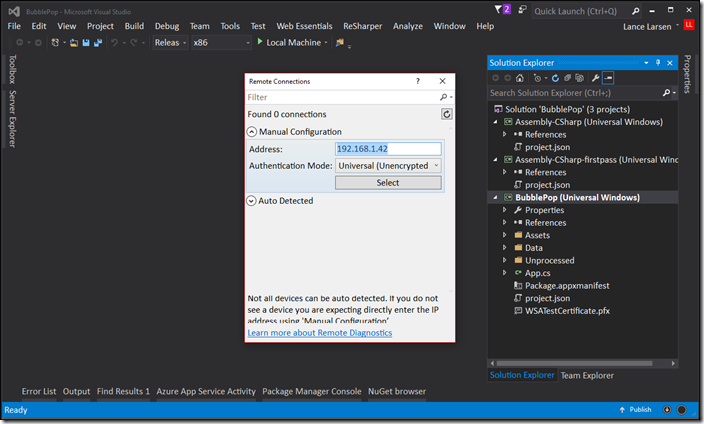Click the Solution Explorer search magnifier icon
Viewport: 704px width, 424px height.
[x=667, y=93]
